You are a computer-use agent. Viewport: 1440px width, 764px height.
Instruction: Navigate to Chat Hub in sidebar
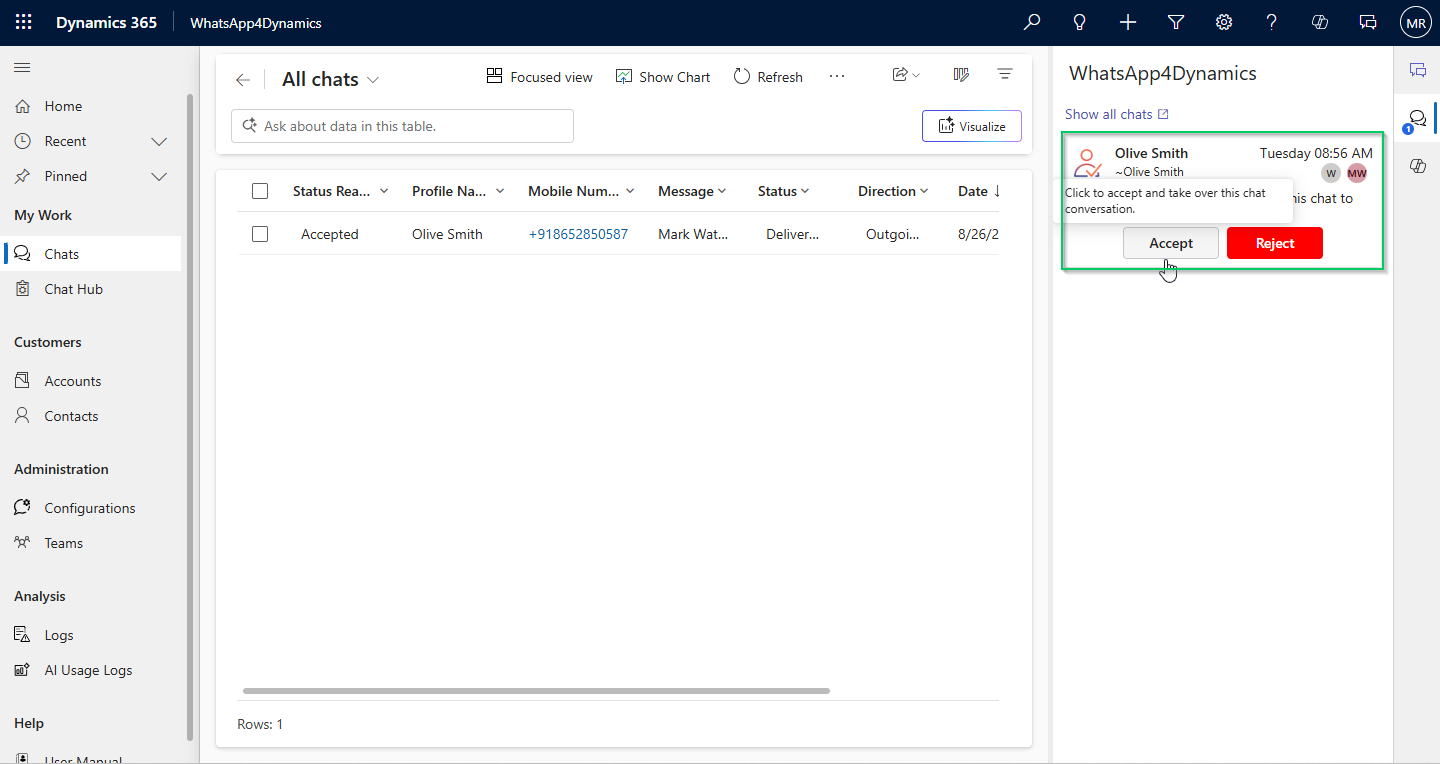(73, 289)
